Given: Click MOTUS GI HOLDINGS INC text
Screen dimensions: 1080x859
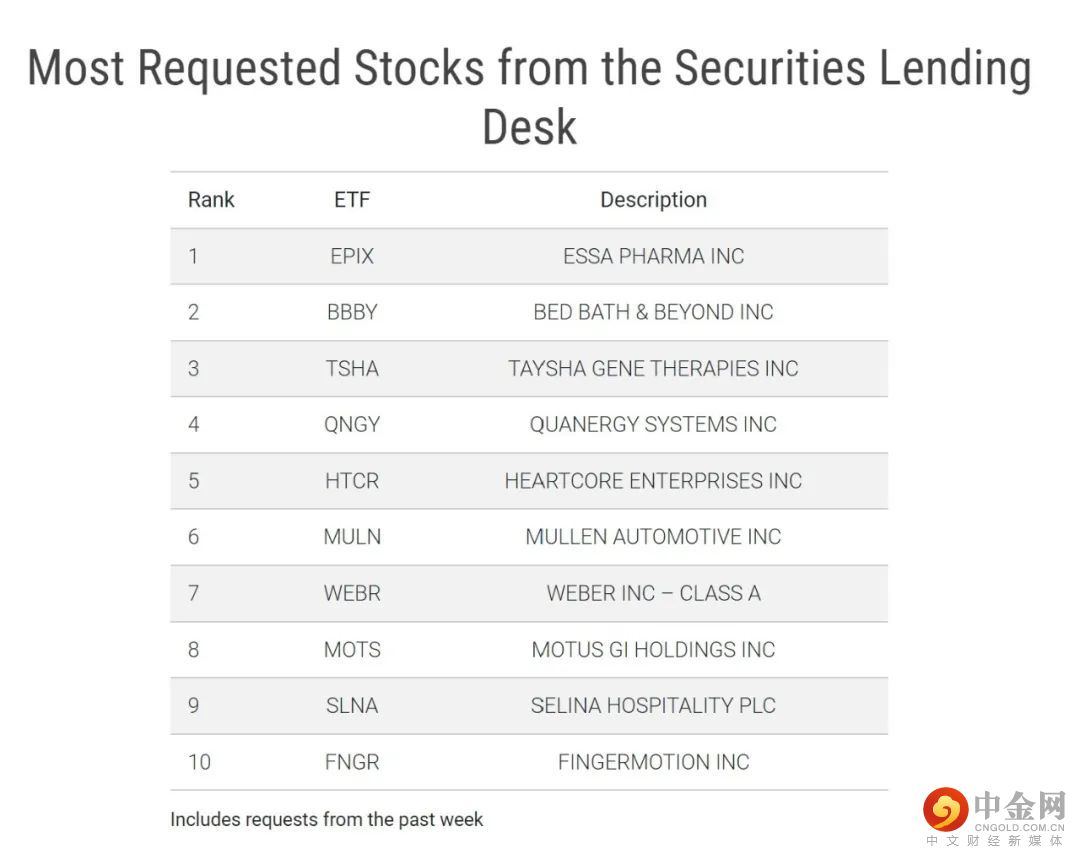Looking at the screenshot, I should pos(653,650).
